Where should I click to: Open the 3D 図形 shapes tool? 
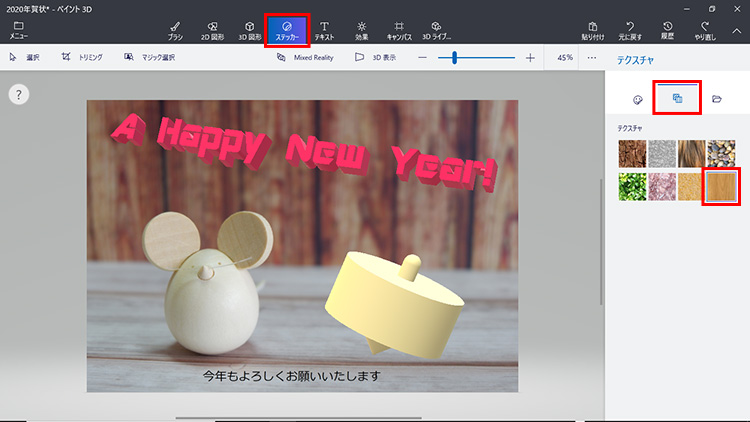(249, 28)
